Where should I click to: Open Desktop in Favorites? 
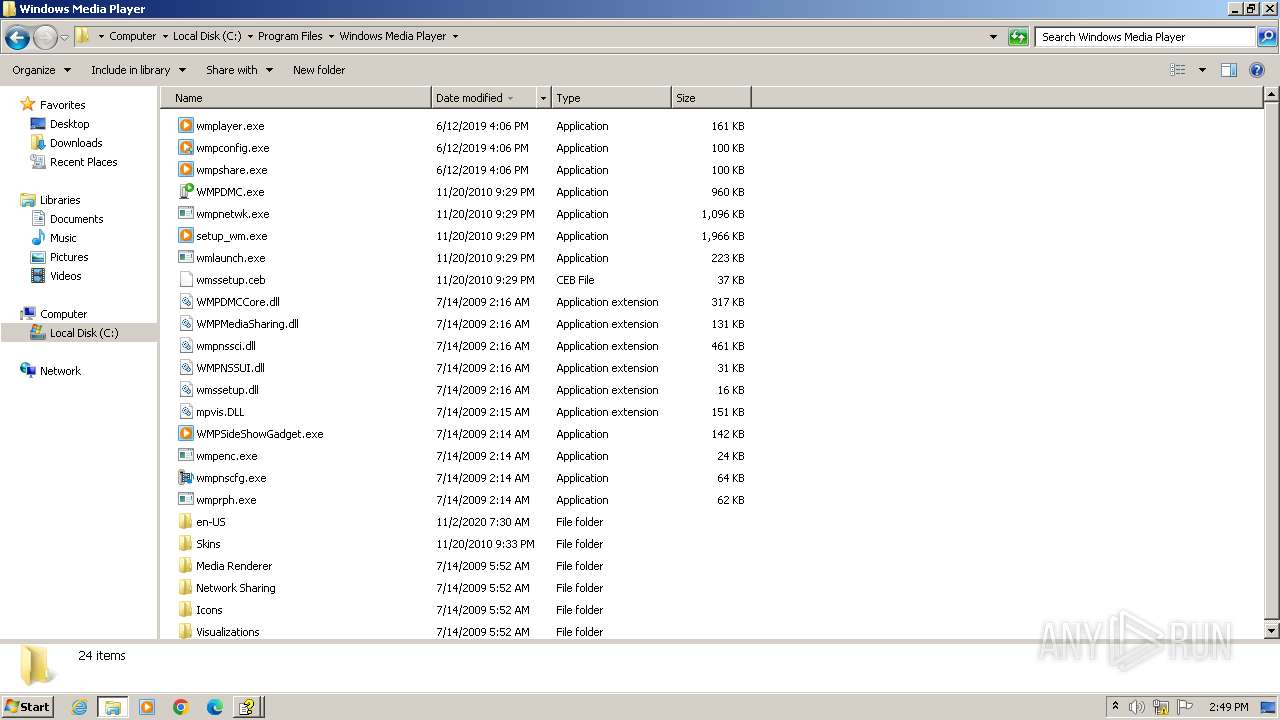(69, 124)
